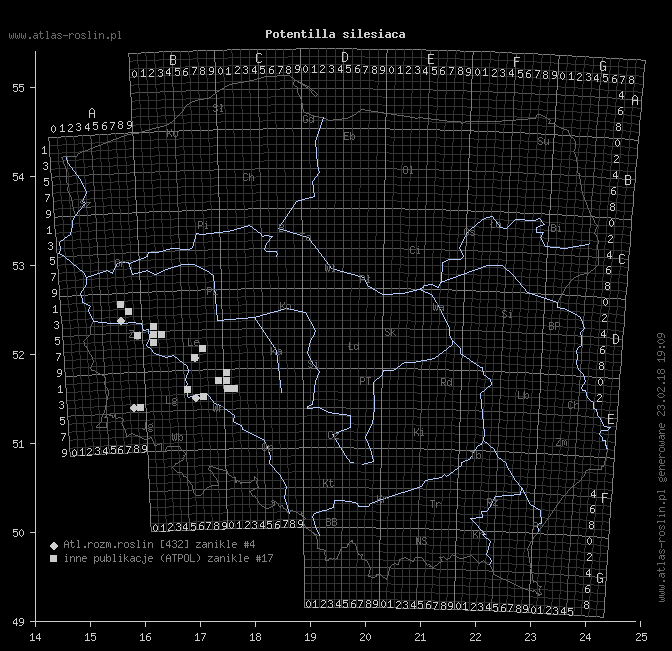Click the www.atlas-roslin.pl label at top left

pyautogui.click(x=65, y=36)
